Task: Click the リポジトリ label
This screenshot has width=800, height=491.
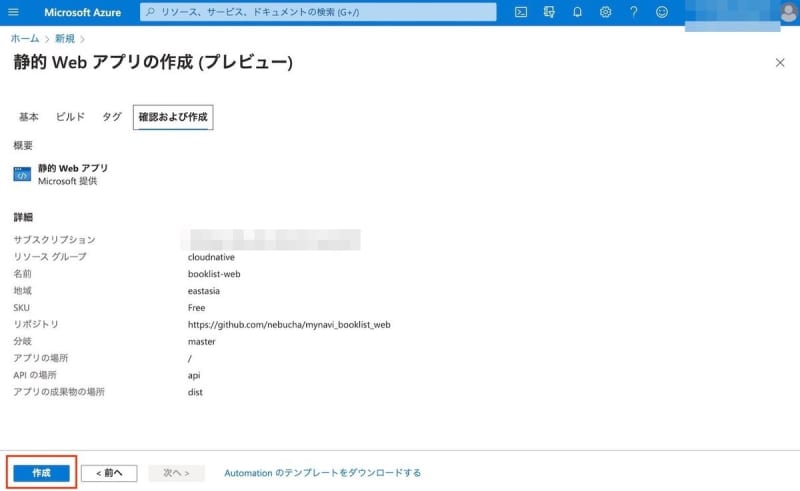Action: [x=36, y=325]
